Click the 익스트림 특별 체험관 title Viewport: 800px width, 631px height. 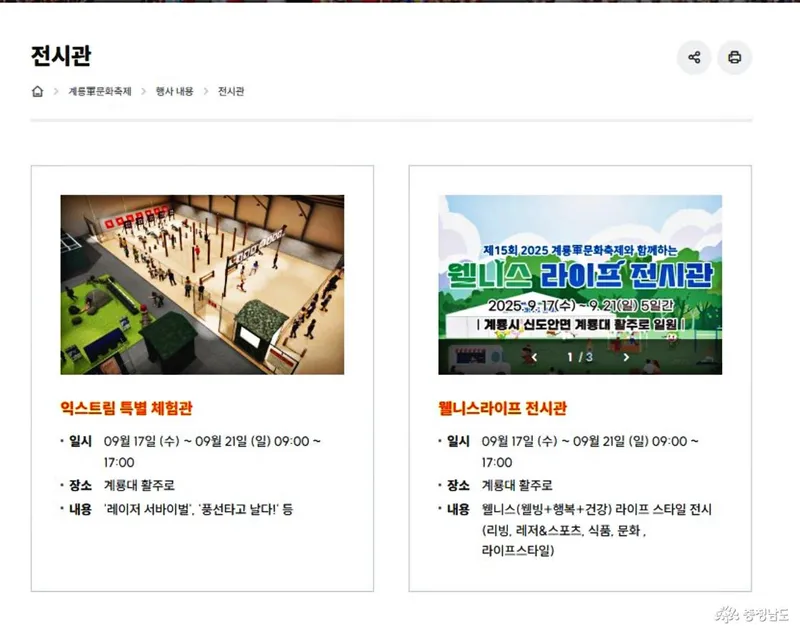[x=127, y=408]
